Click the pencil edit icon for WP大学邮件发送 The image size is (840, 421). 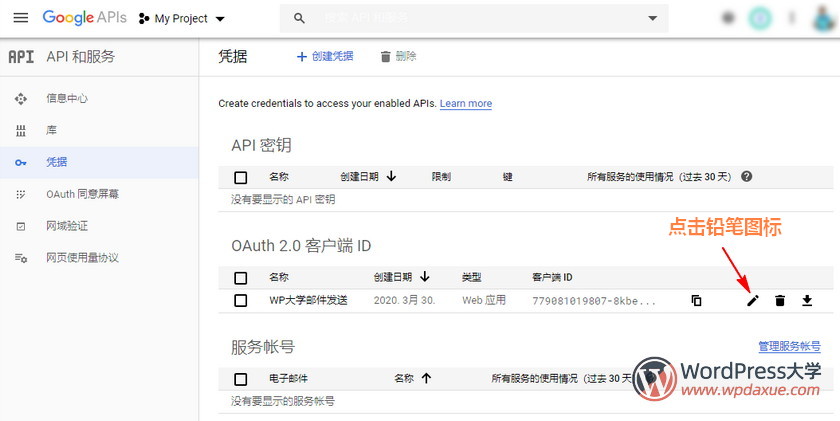(753, 300)
